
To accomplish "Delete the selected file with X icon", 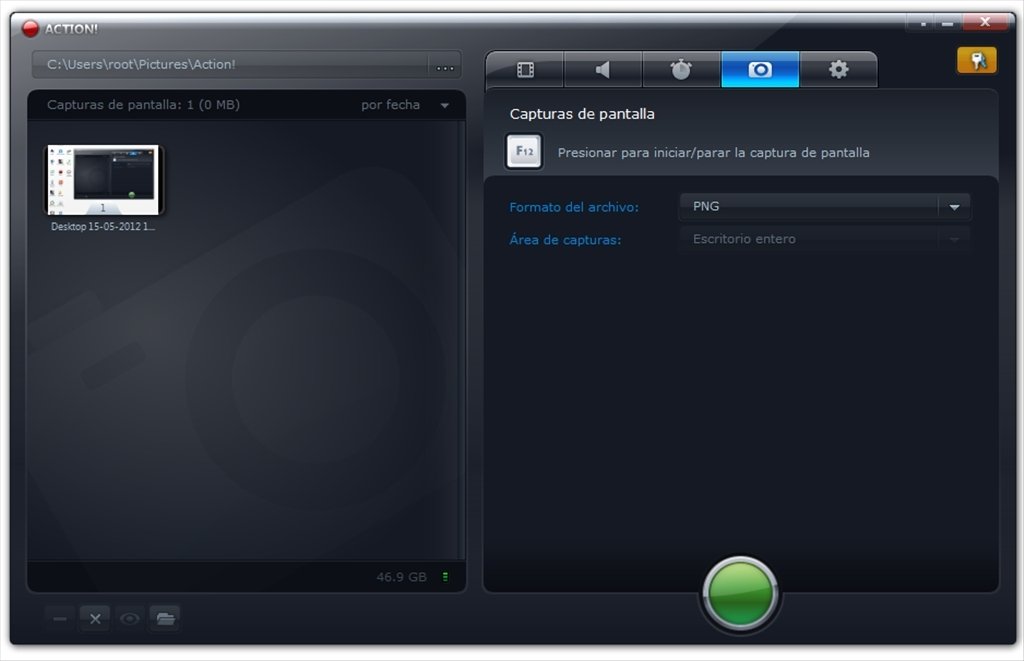I will [x=95, y=618].
